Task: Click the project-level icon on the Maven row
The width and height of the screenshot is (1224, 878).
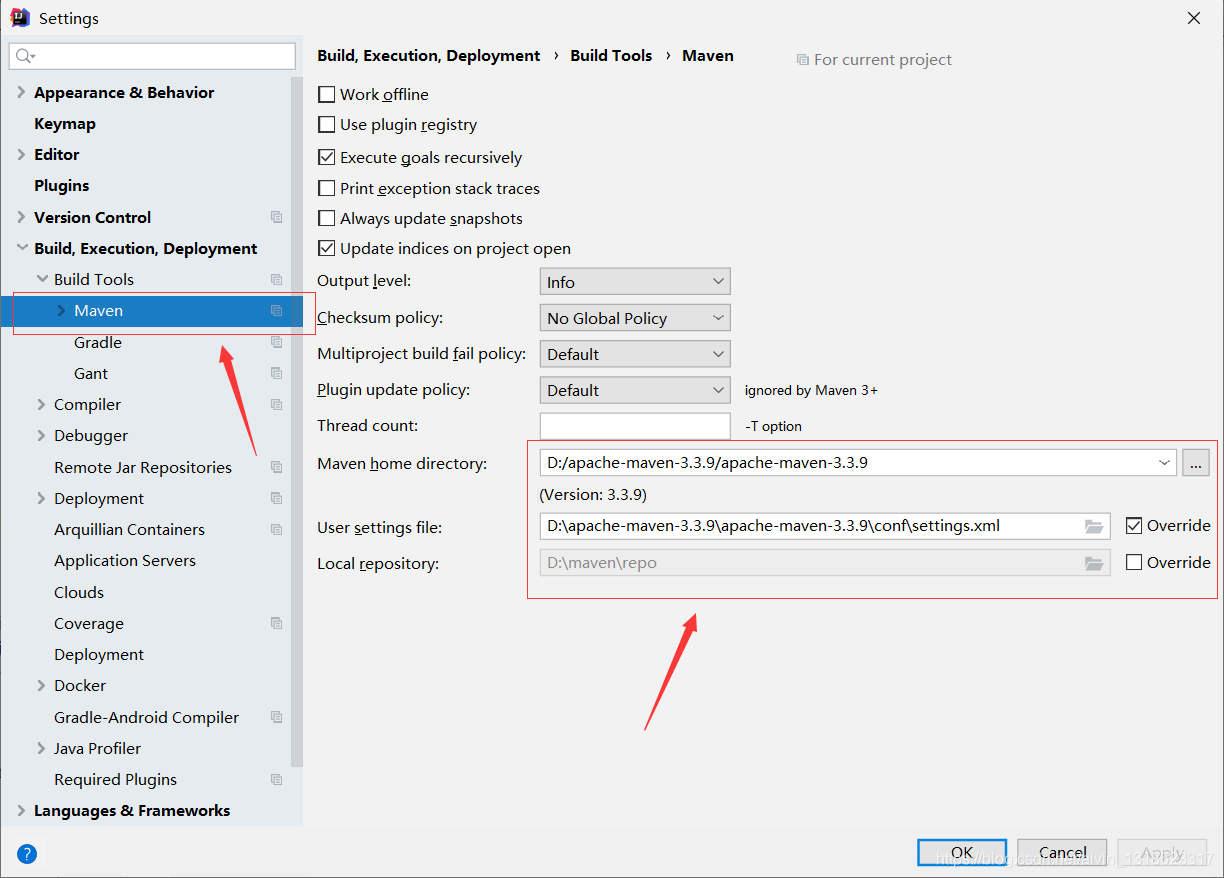Action: click(x=277, y=311)
